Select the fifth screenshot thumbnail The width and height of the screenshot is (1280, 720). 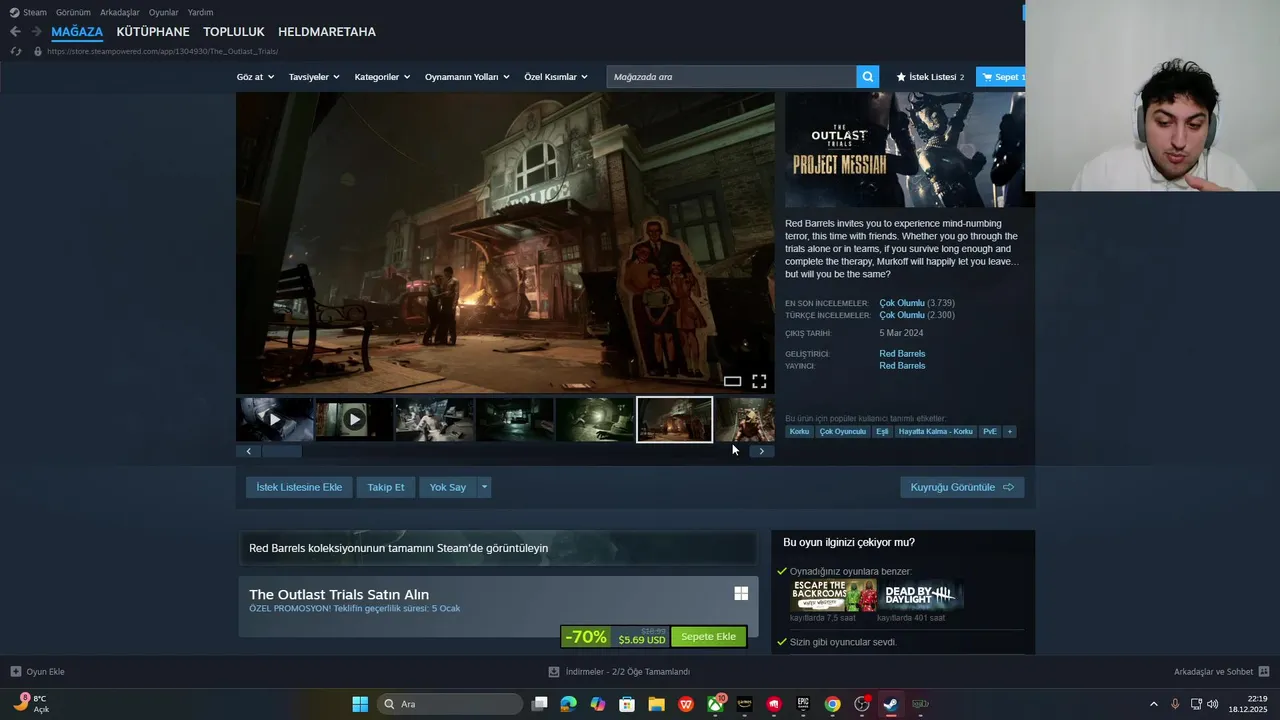point(595,420)
